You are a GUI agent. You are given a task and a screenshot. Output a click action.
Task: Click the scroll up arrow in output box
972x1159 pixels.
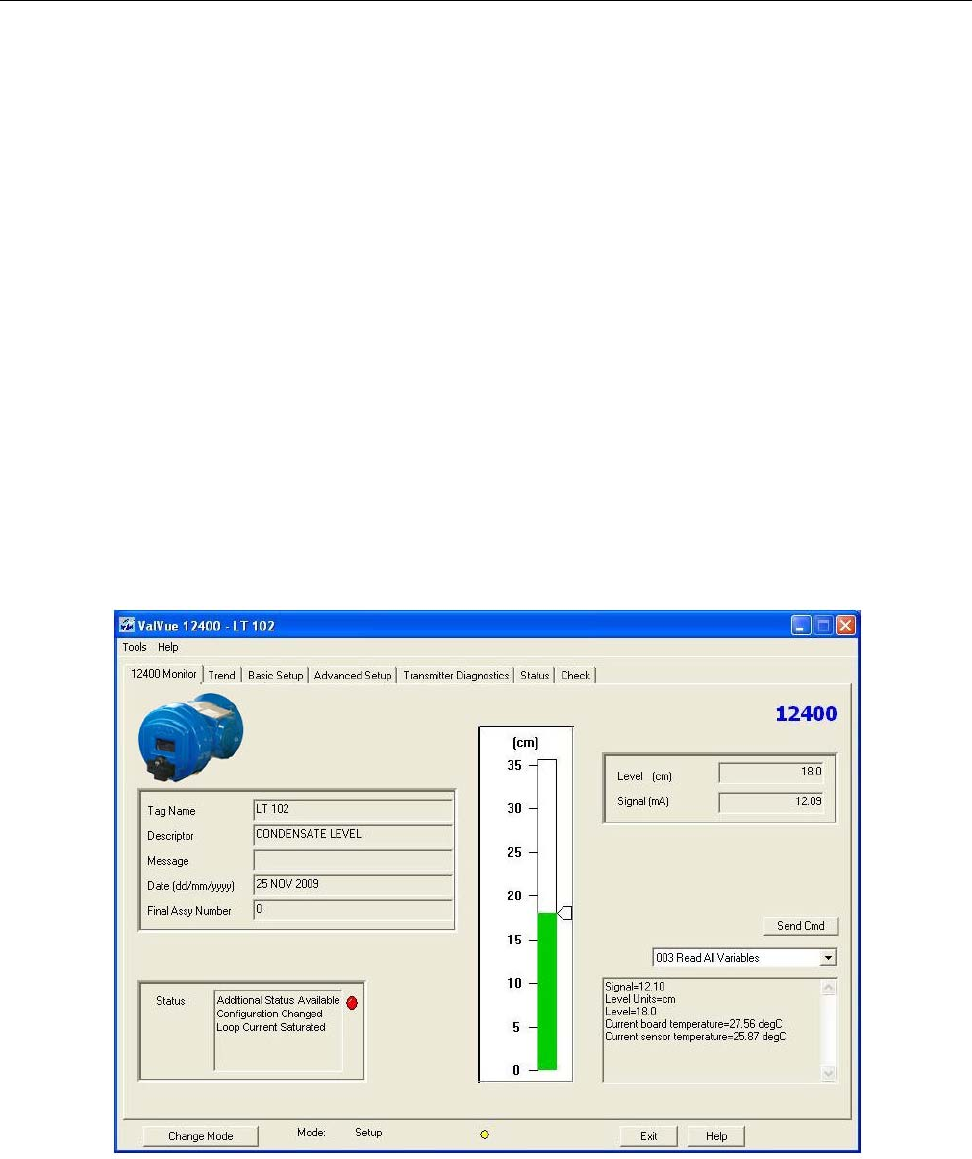point(829,988)
